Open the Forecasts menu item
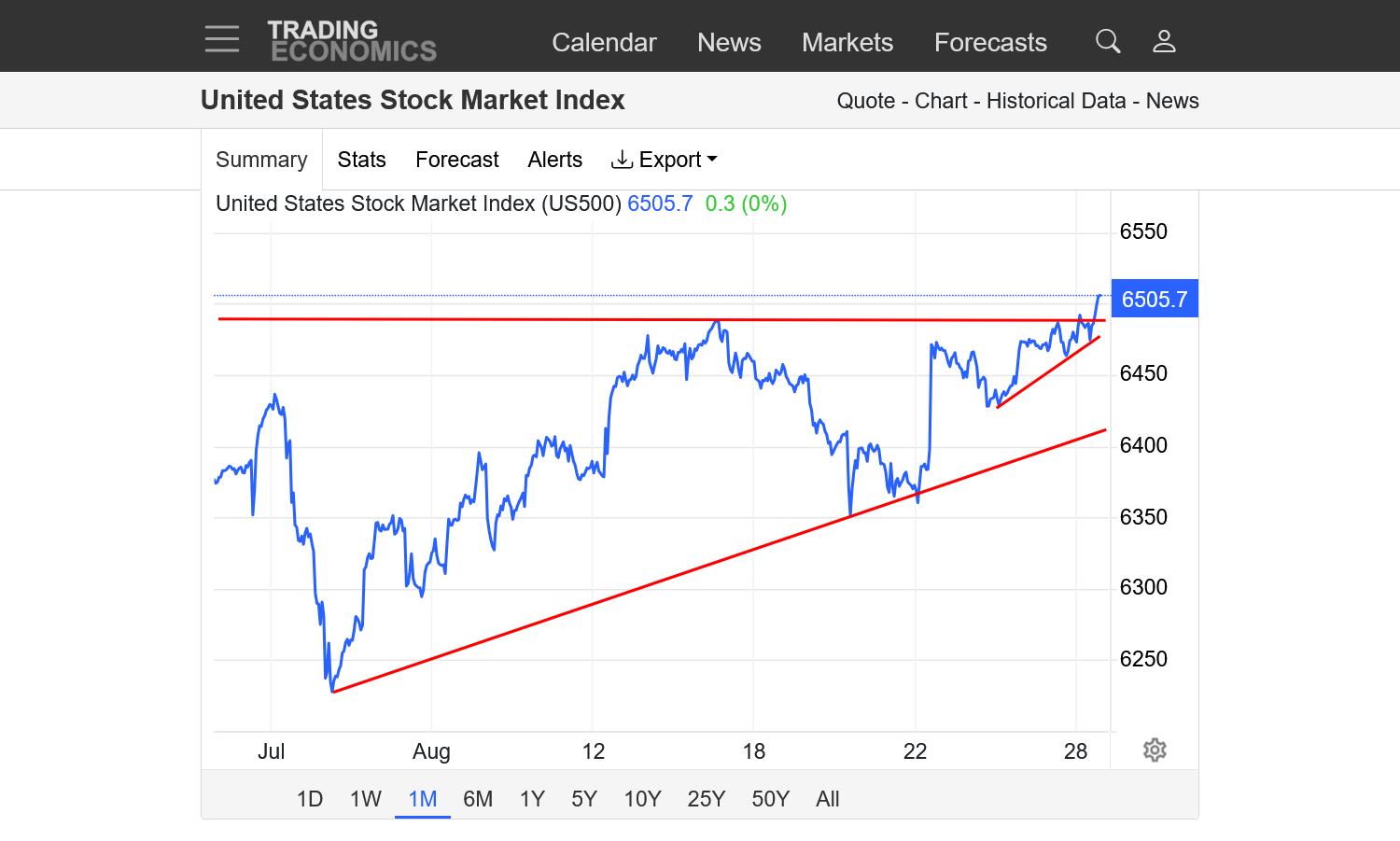Viewport: 1400px width, 841px height. [x=990, y=42]
